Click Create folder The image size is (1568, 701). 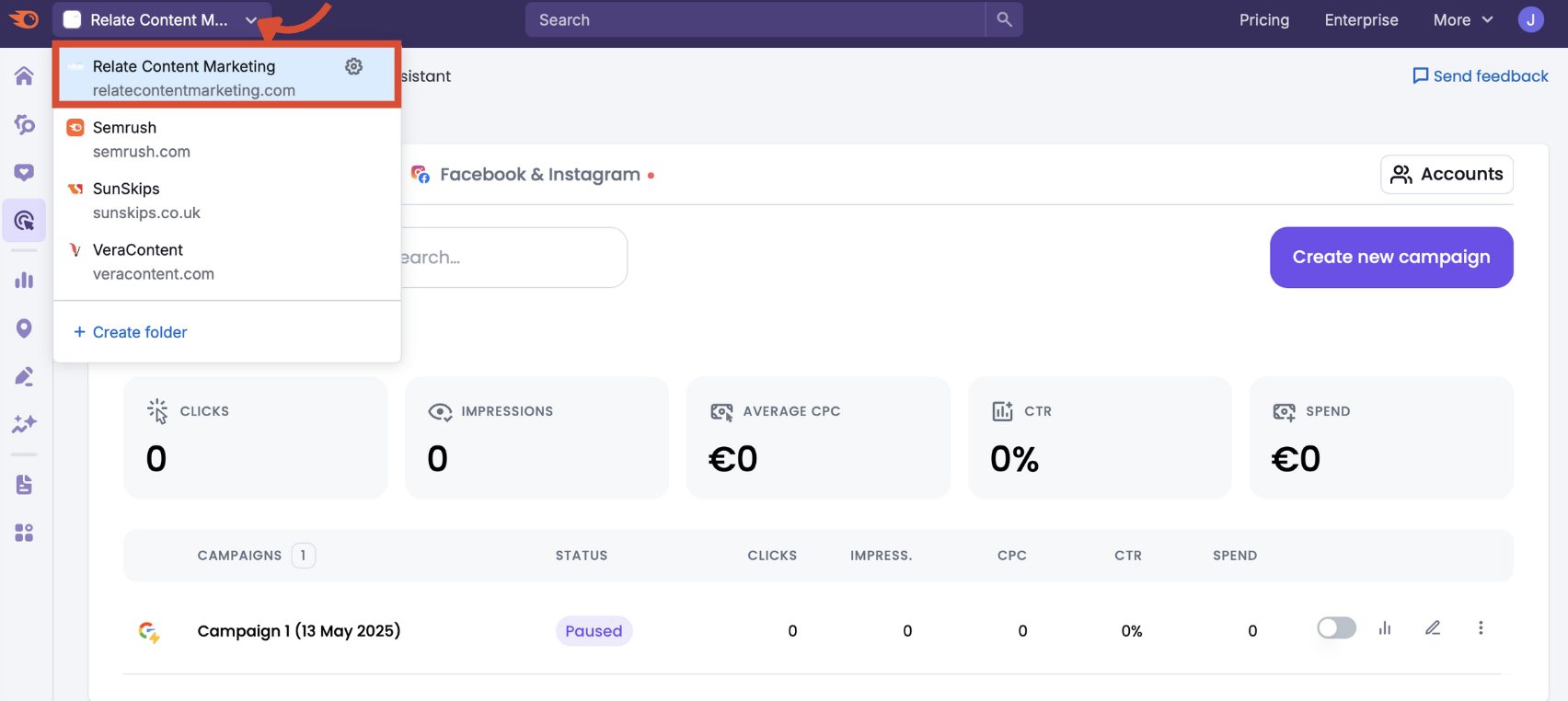coord(131,332)
